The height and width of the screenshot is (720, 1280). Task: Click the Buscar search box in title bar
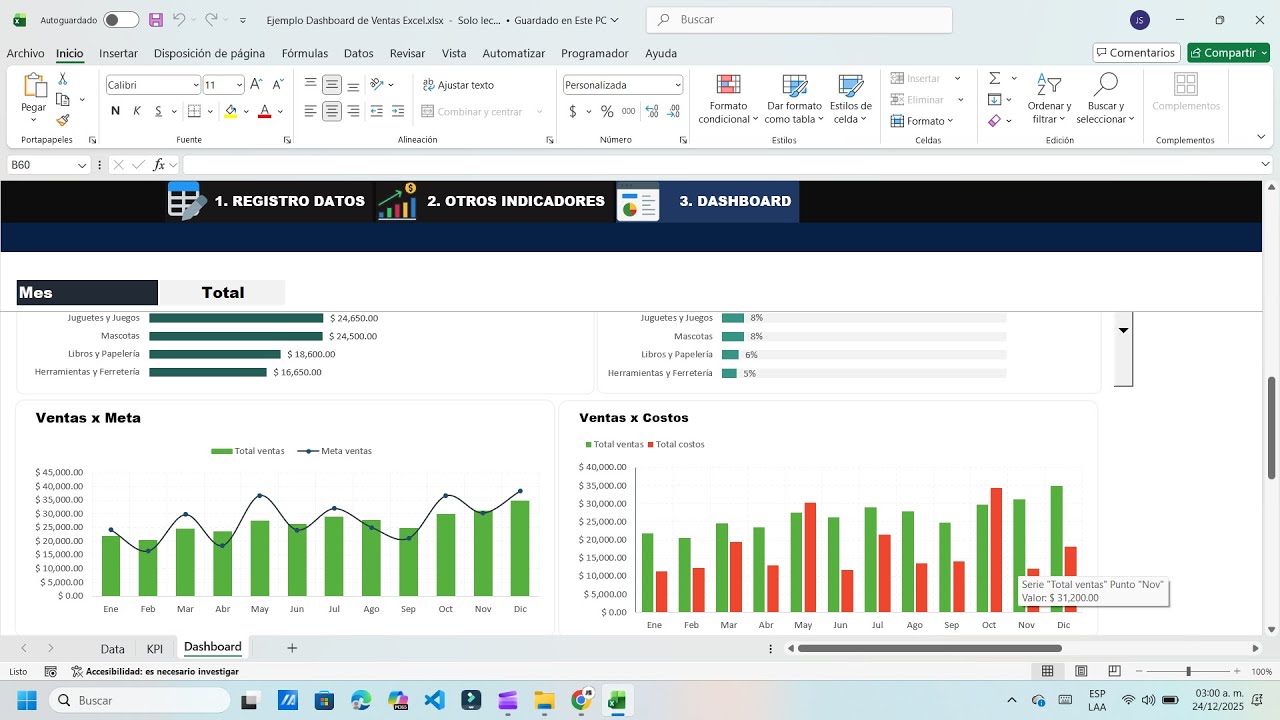click(x=799, y=20)
